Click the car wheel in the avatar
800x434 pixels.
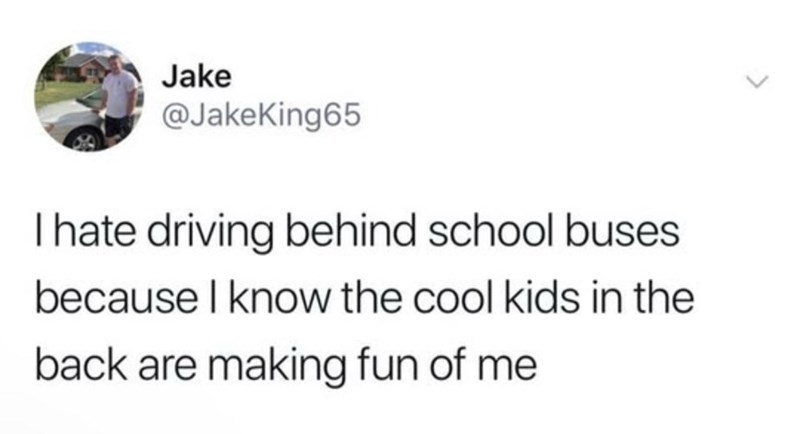84,140
